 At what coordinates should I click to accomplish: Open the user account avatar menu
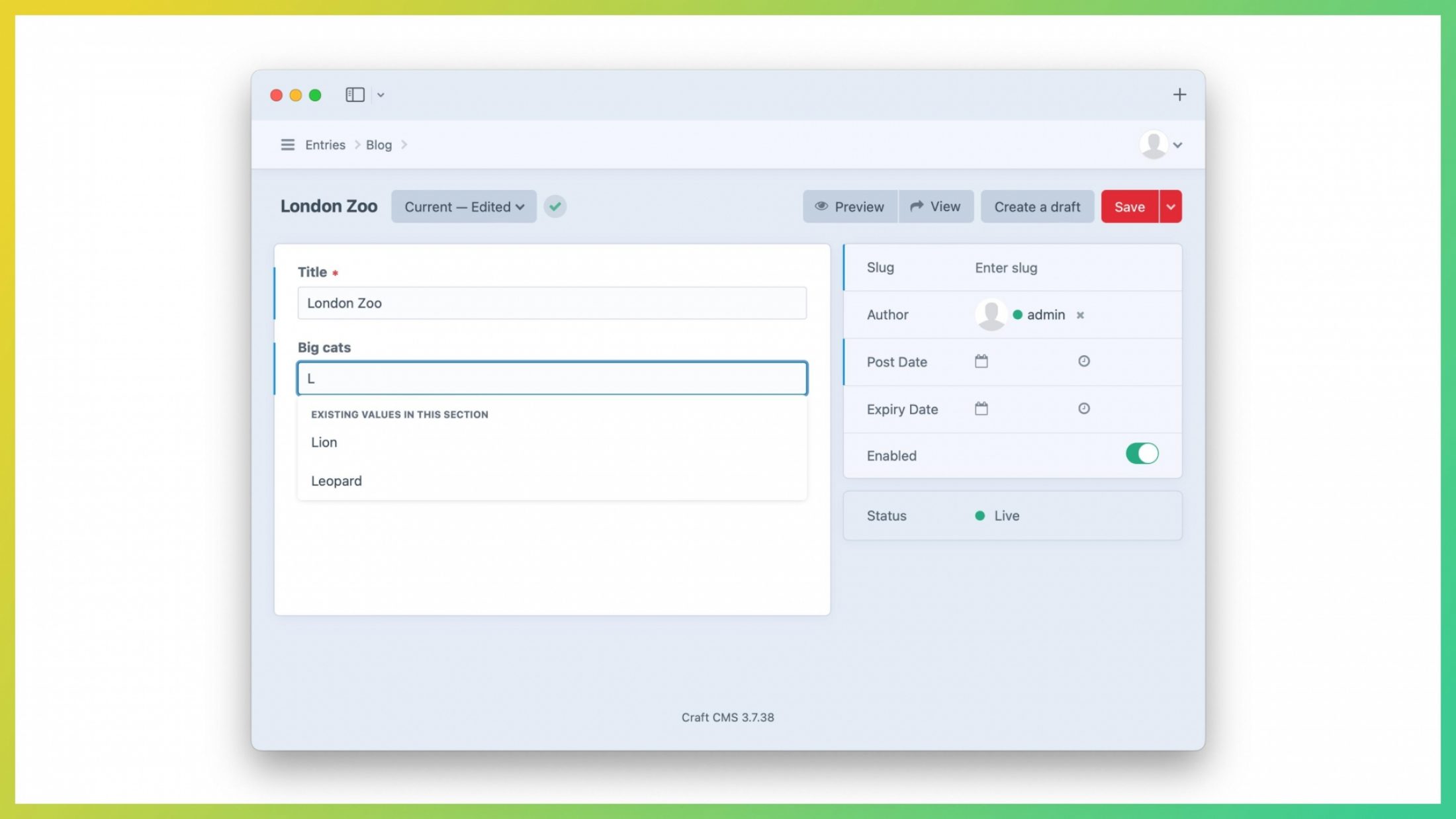pos(1161,145)
